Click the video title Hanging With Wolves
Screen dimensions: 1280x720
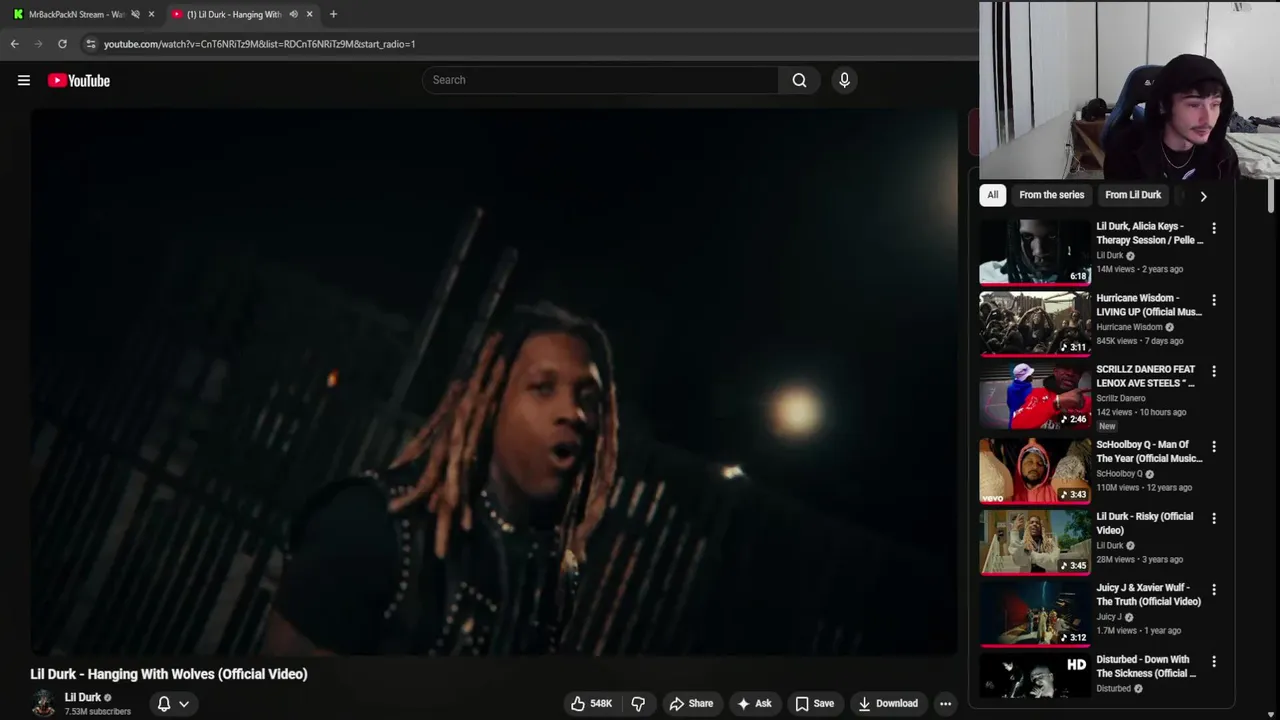click(169, 674)
